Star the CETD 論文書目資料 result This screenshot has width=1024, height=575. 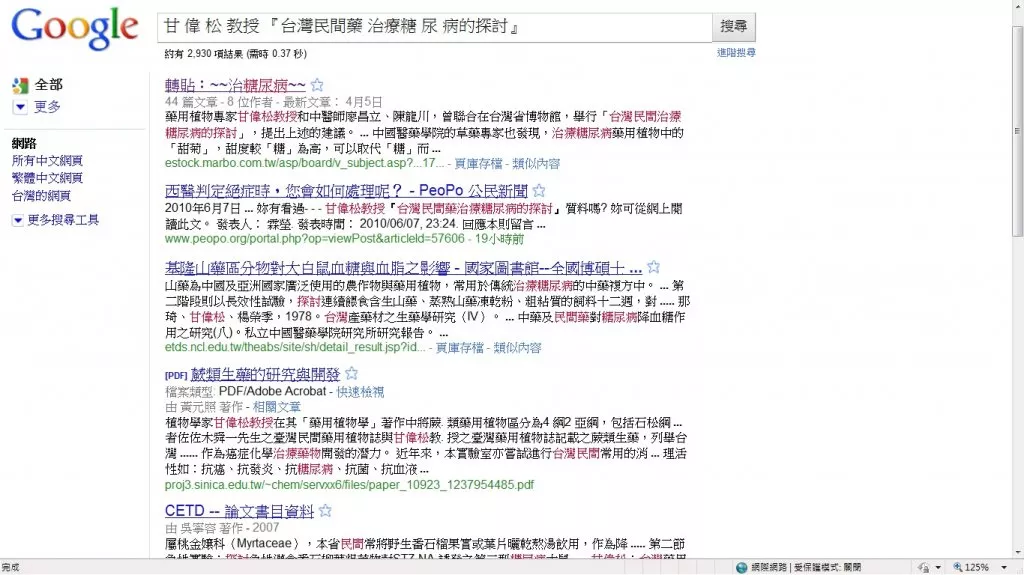[x=325, y=511]
